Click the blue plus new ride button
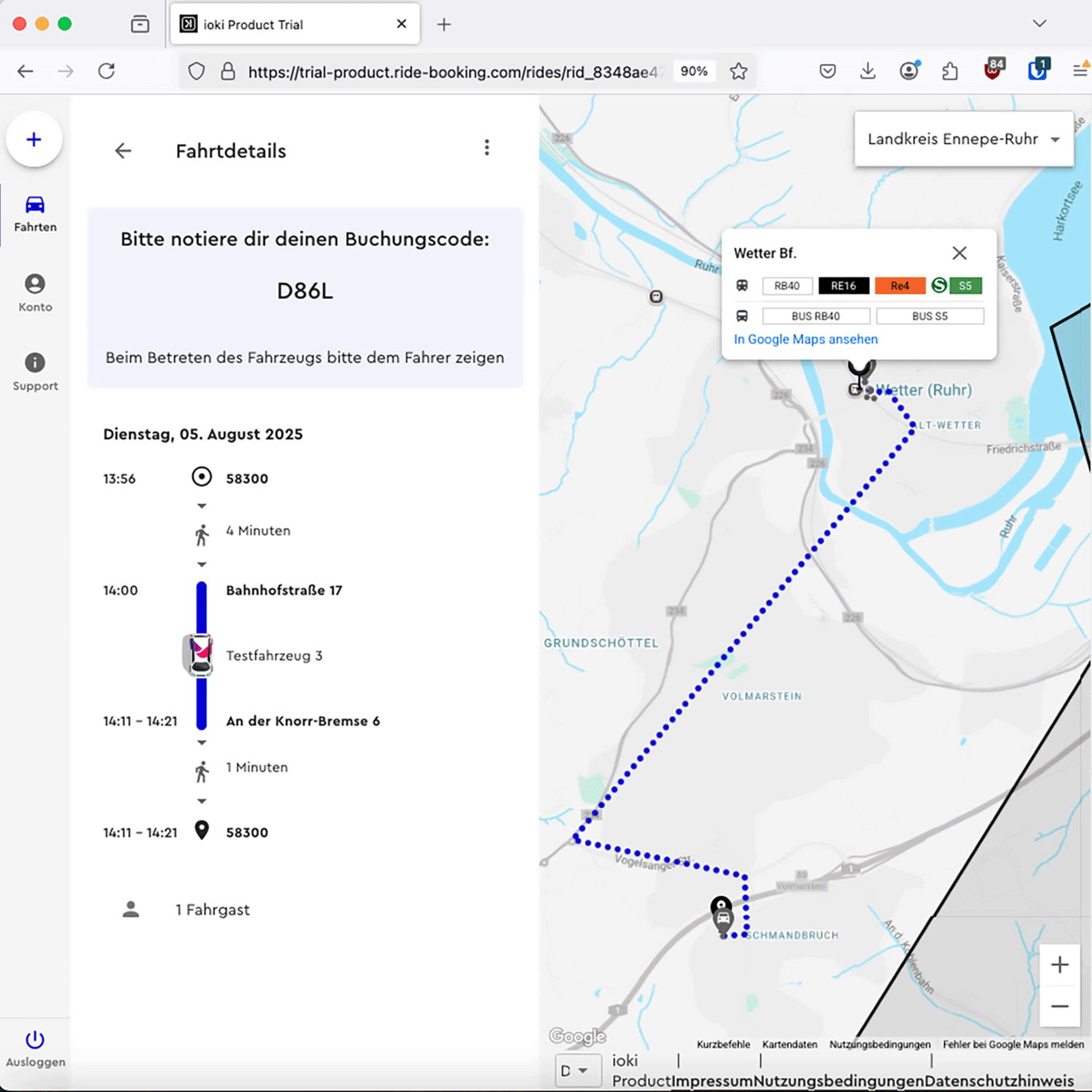The height and width of the screenshot is (1092, 1092). tap(34, 139)
